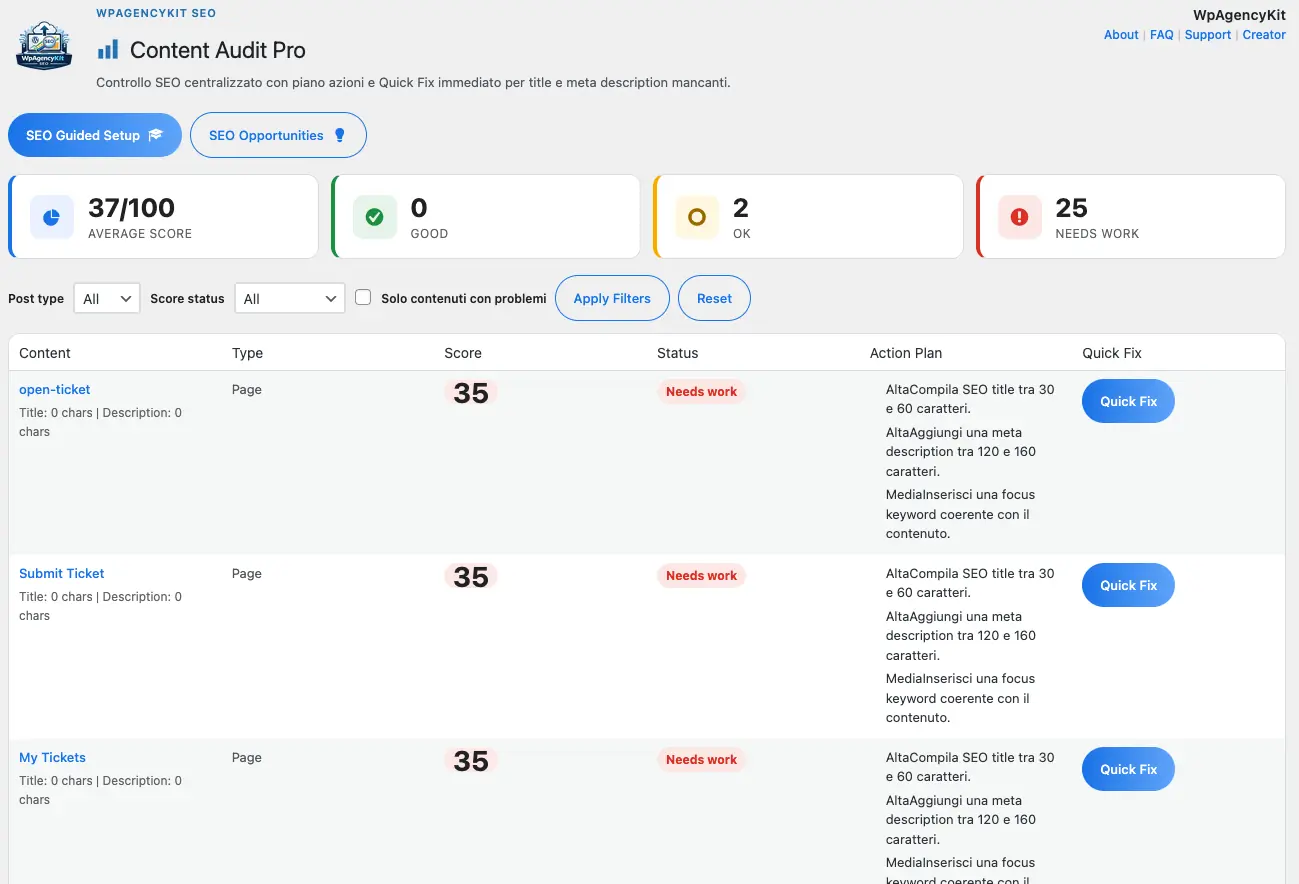Click the Page type cell of open-ticket row
1299x884 pixels.
(247, 389)
